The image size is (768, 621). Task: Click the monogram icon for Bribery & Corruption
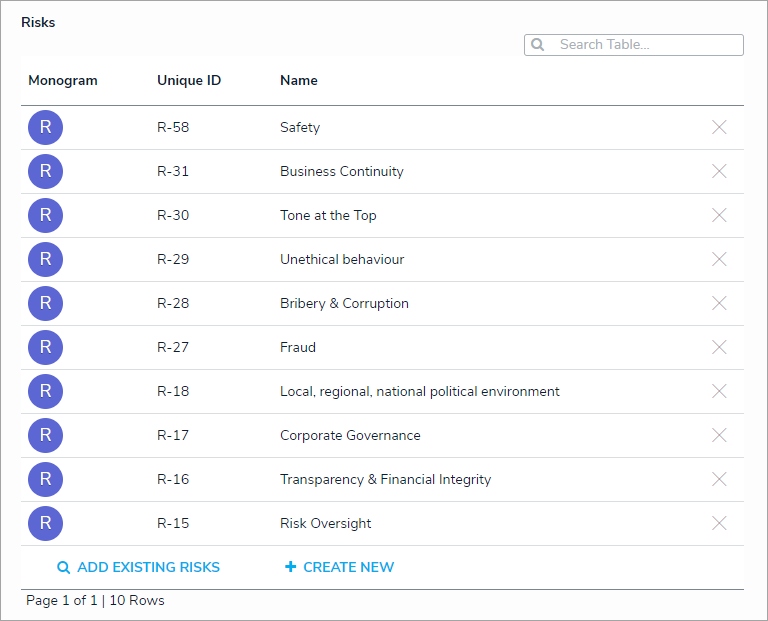coord(45,303)
